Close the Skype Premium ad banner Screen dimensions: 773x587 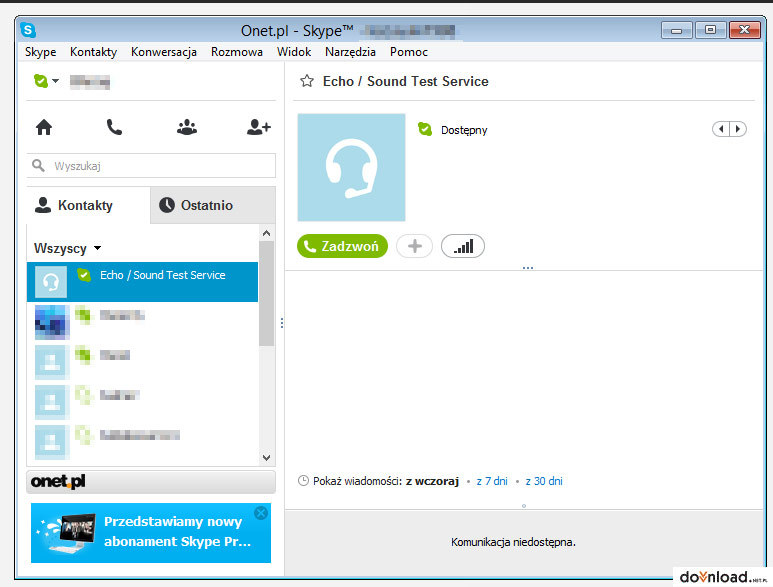[261, 513]
